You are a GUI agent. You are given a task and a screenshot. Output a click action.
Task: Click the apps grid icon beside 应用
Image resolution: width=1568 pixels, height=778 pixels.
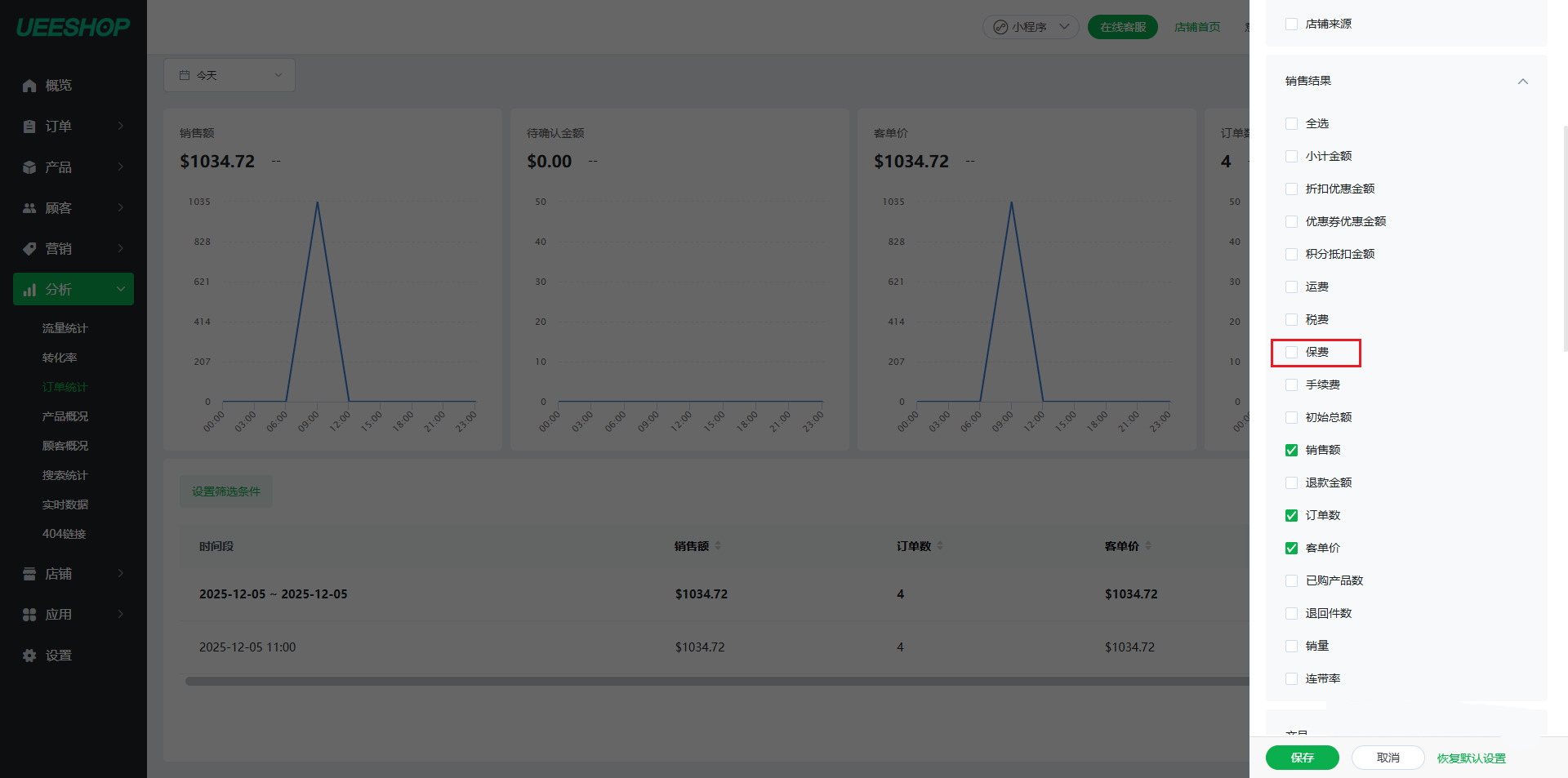coord(29,615)
